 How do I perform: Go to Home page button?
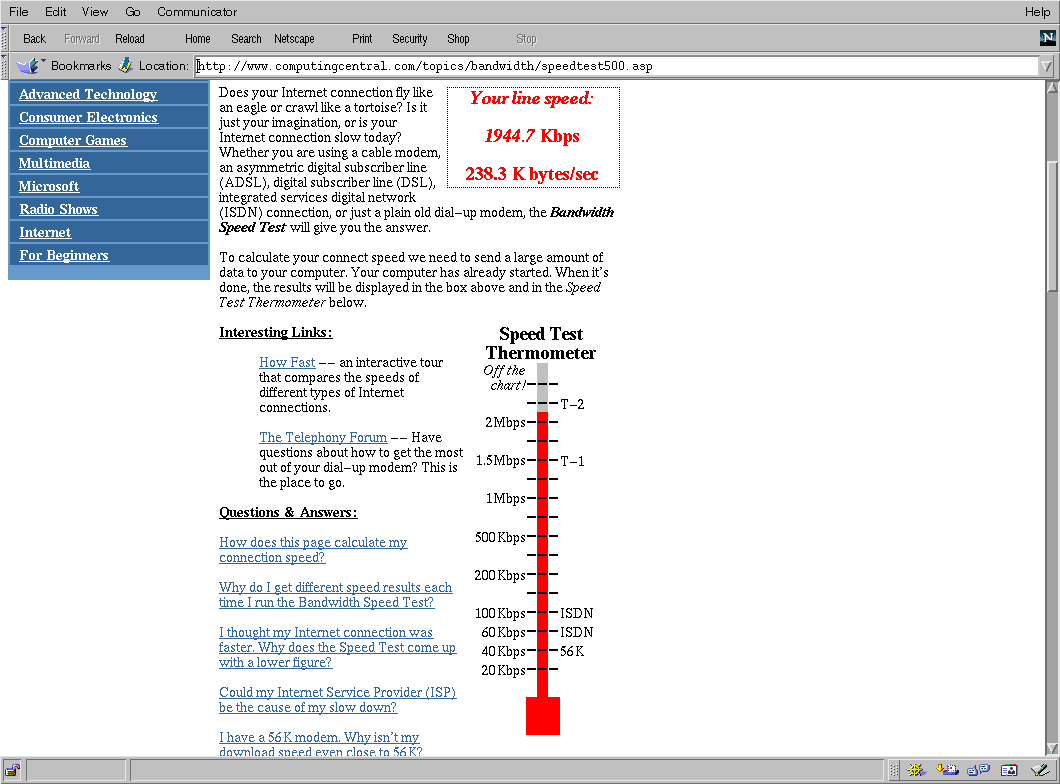pyautogui.click(x=197, y=39)
